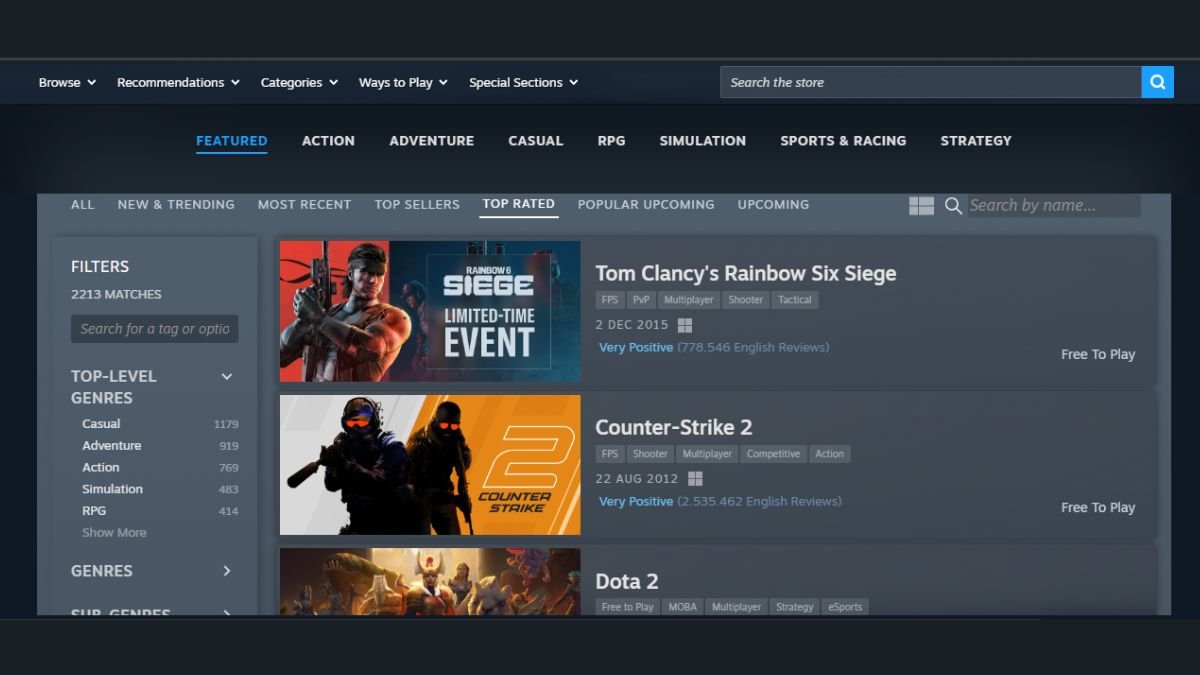Switch to Top Rated tab
1200x675 pixels.
click(x=518, y=204)
